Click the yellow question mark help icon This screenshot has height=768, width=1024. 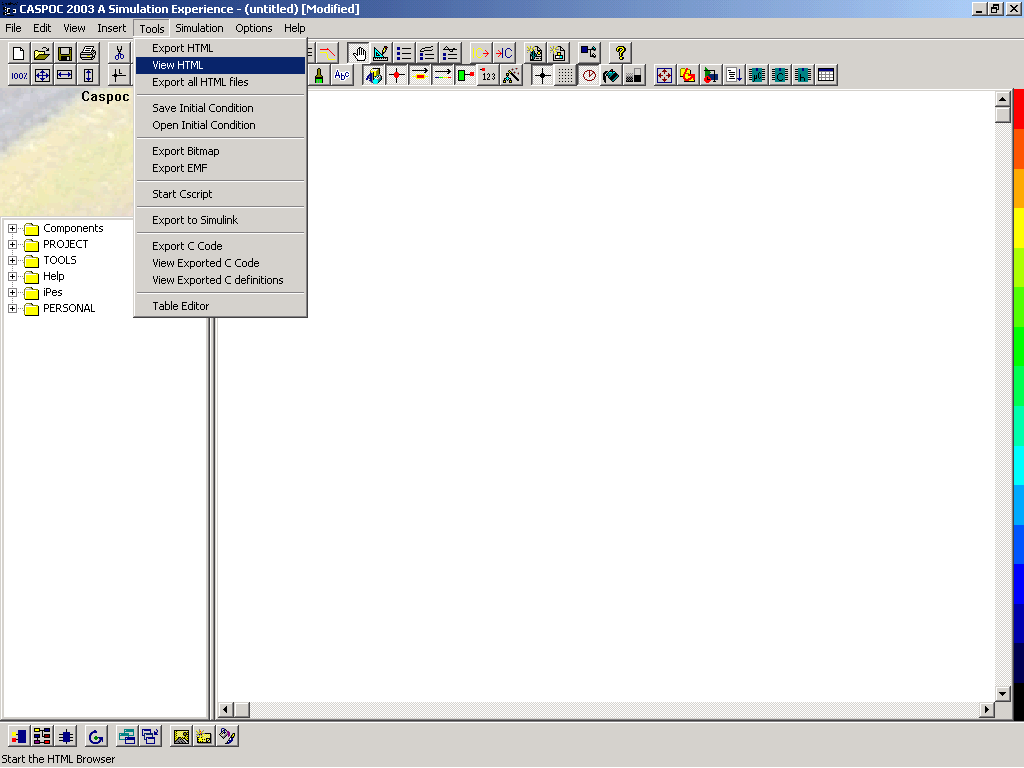(620, 53)
